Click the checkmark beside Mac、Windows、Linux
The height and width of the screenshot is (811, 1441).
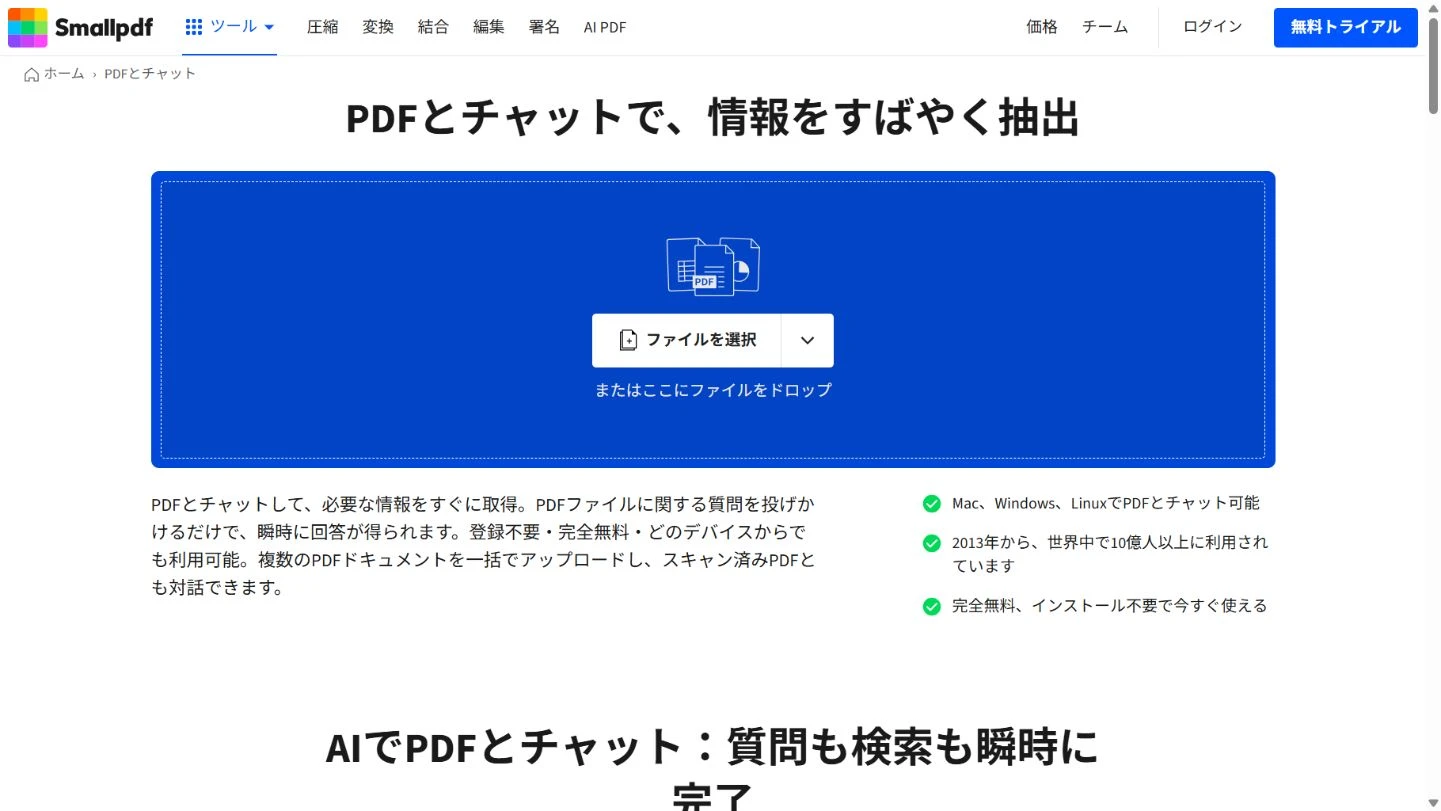(x=932, y=504)
